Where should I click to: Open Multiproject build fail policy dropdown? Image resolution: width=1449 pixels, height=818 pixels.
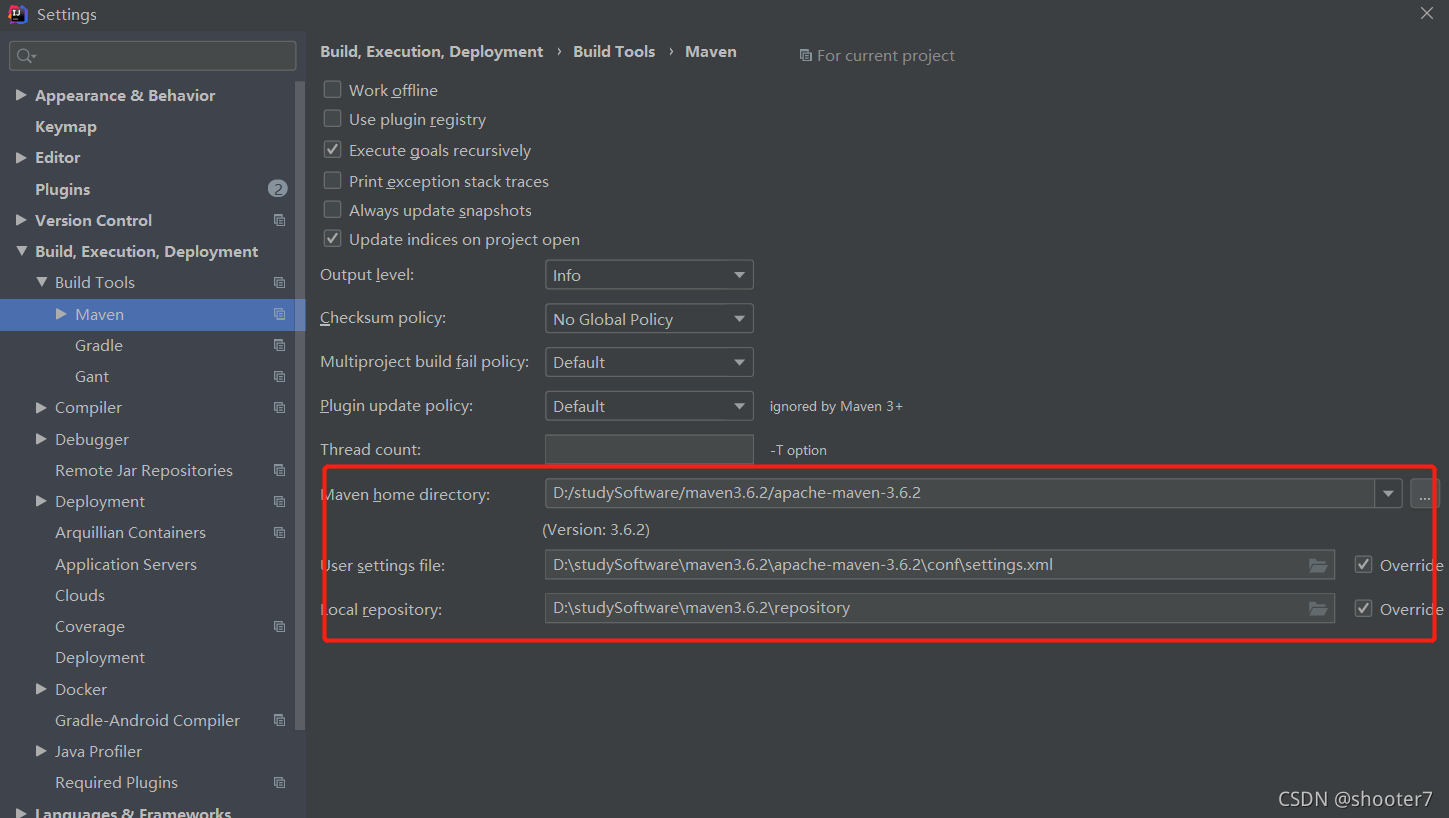pos(649,362)
